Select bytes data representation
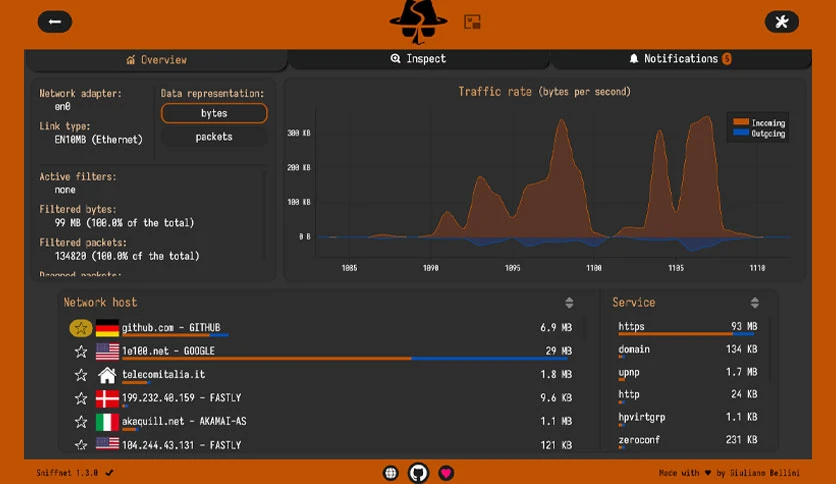Viewport: 836px width, 484px height. (x=214, y=114)
